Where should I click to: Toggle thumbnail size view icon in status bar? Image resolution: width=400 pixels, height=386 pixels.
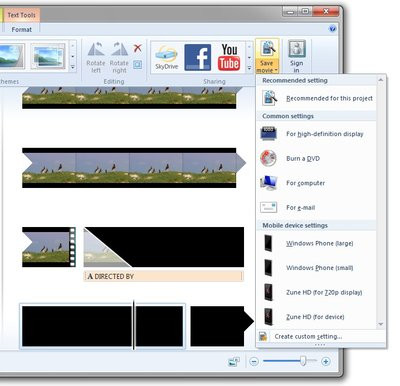(234, 362)
